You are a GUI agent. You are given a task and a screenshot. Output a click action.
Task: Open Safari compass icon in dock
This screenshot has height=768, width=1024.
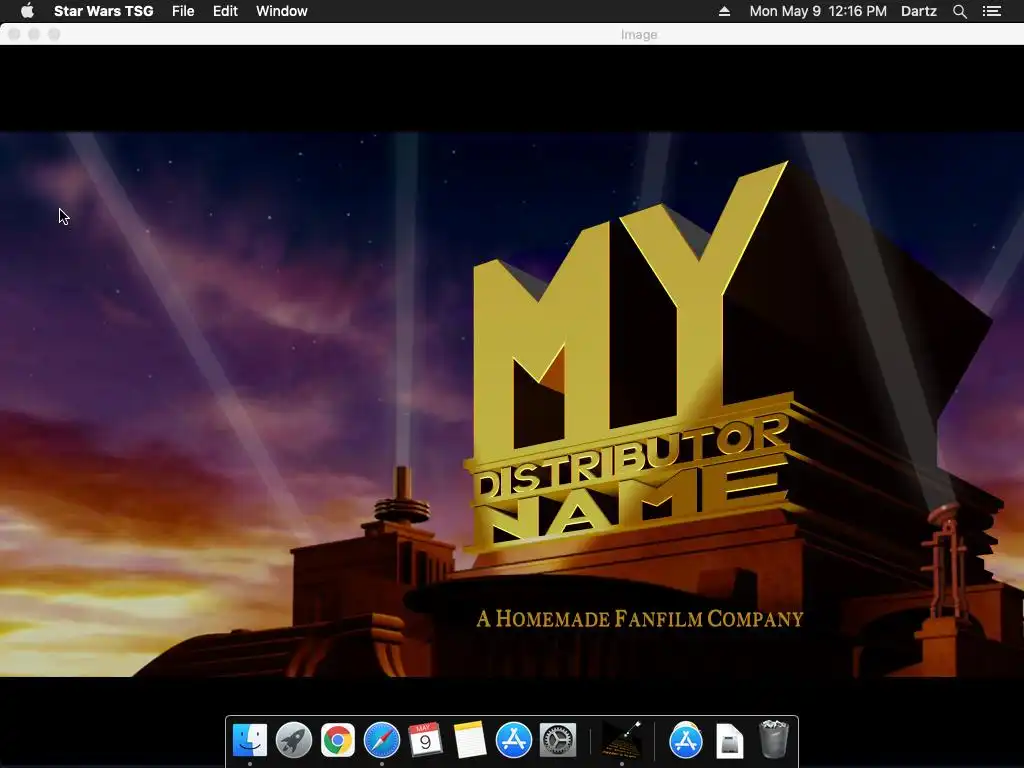pos(381,741)
